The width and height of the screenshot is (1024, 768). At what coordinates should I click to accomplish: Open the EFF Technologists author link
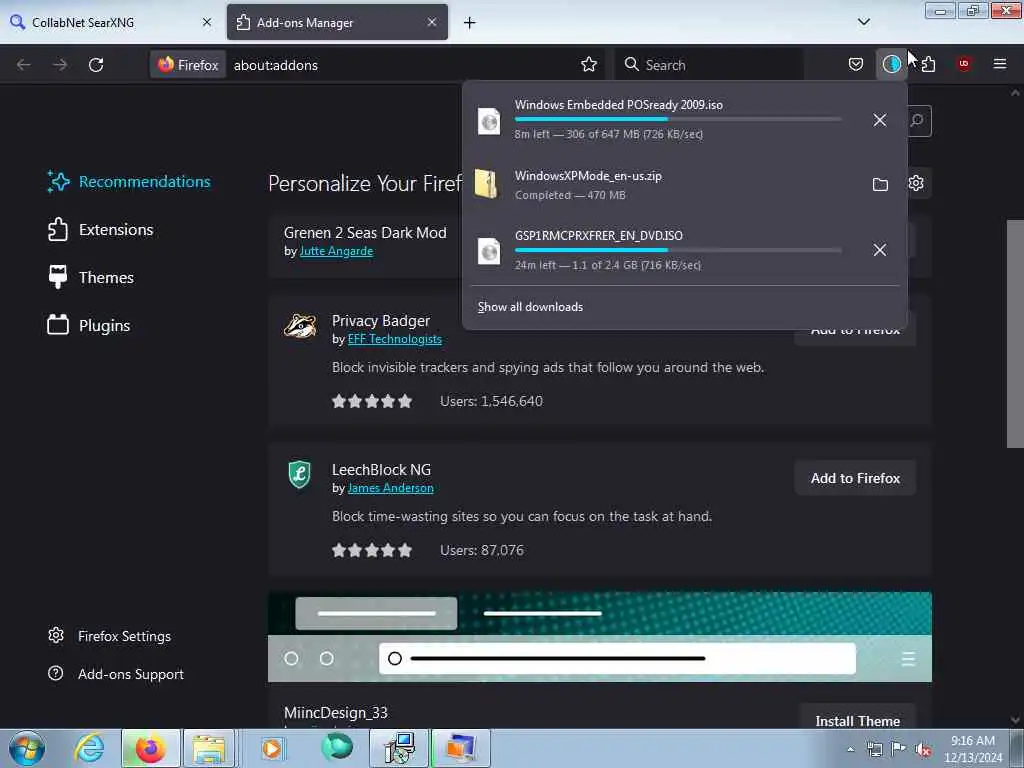[394, 340]
